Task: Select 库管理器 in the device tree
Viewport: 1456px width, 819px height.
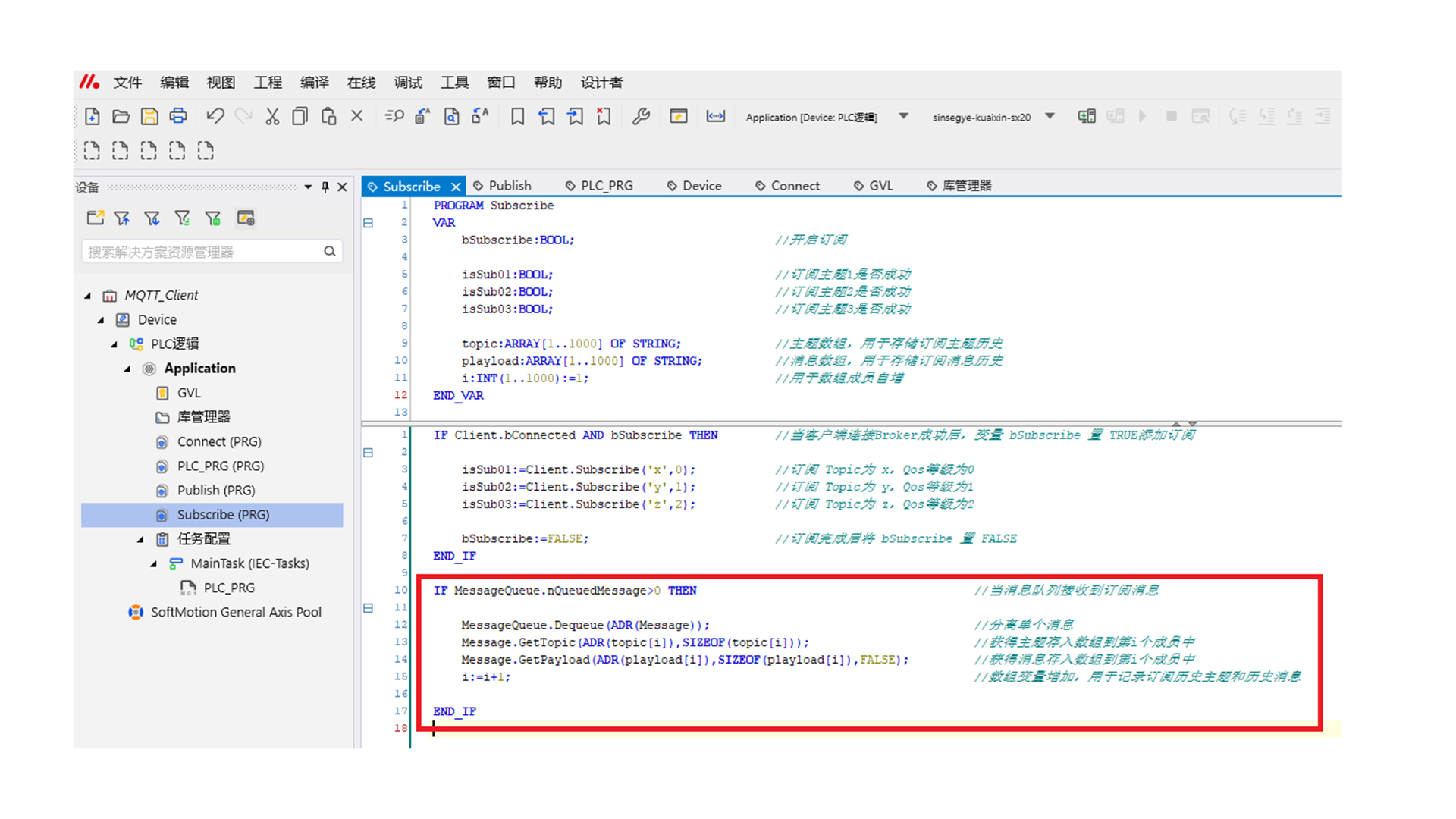Action: [203, 417]
